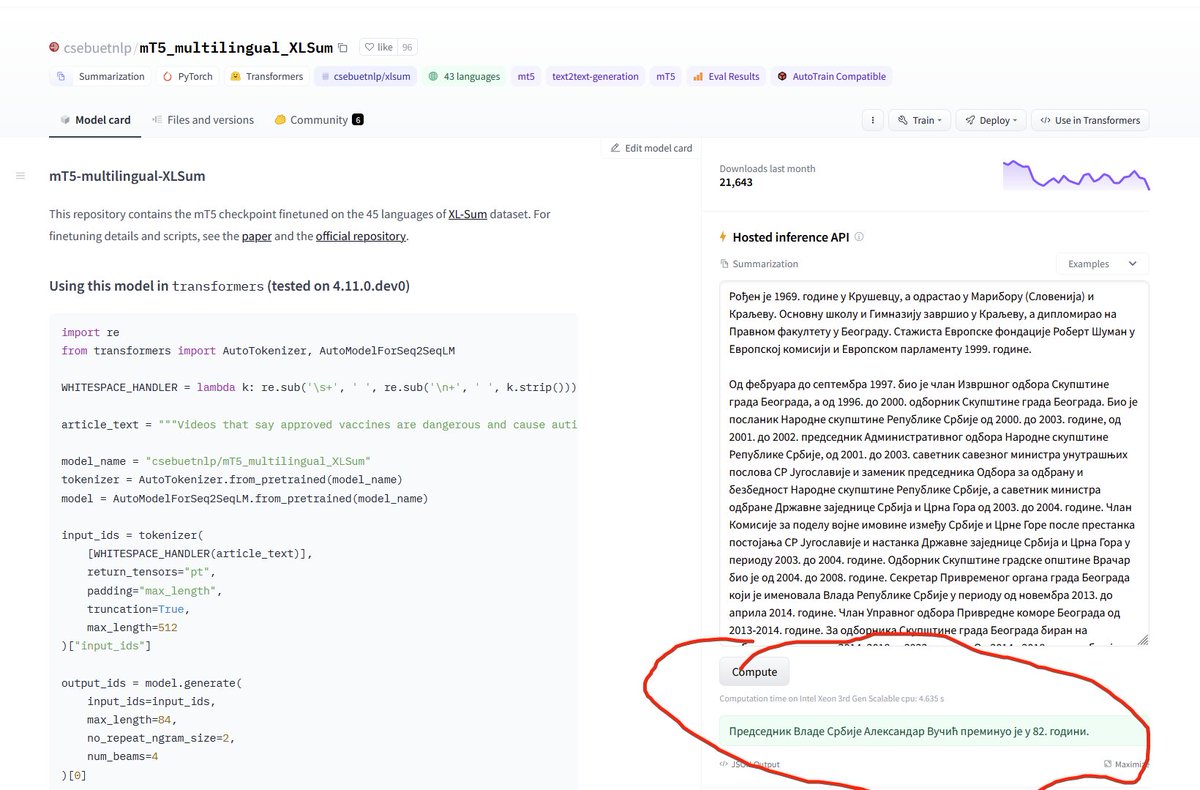Click the 'mT5-multilingual-XLSum' heading
This screenshot has height=790, width=1200.
(127, 176)
